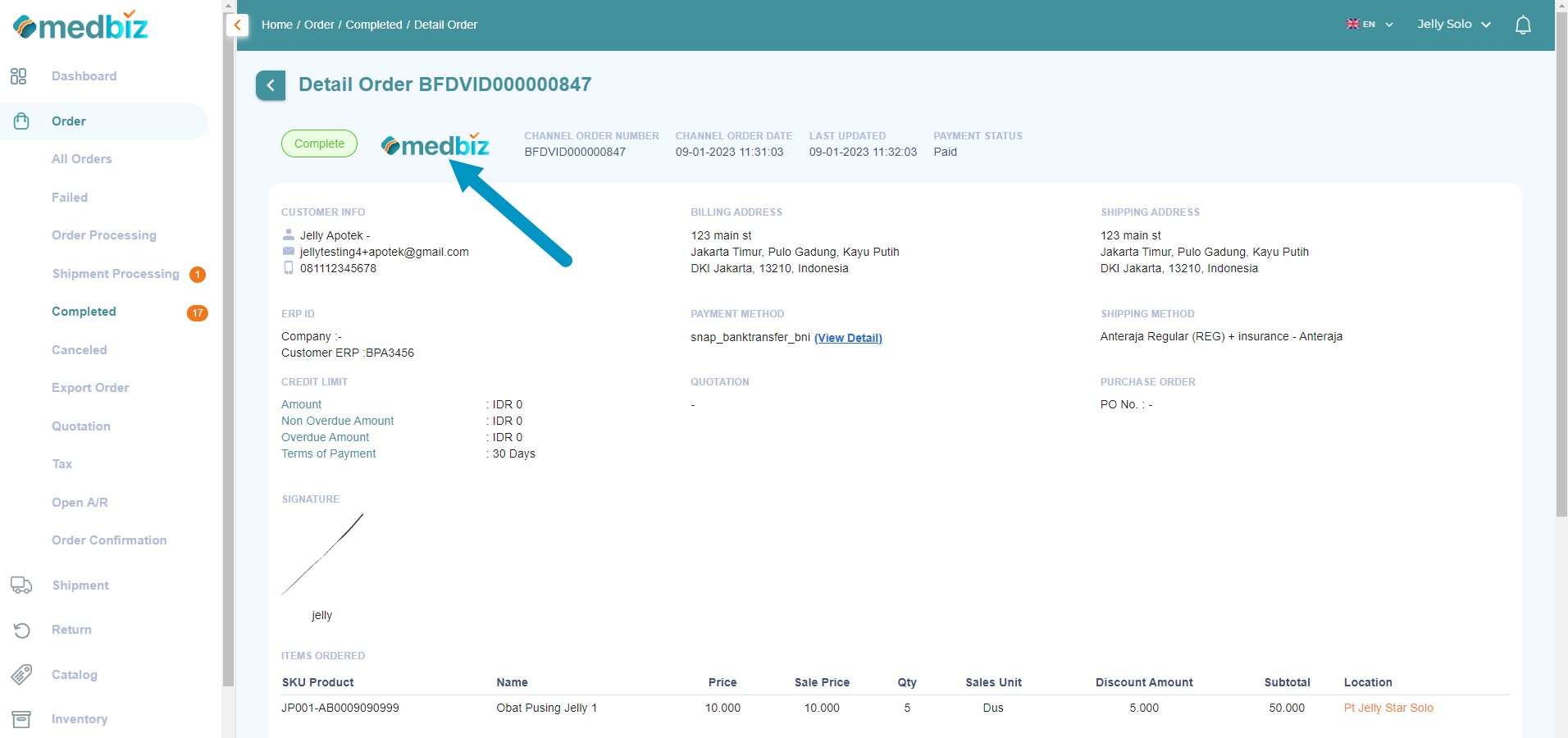The height and width of the screenshot is (738, 1568).
Task: Click the Return arrow icon
Action: pos(21,630)
